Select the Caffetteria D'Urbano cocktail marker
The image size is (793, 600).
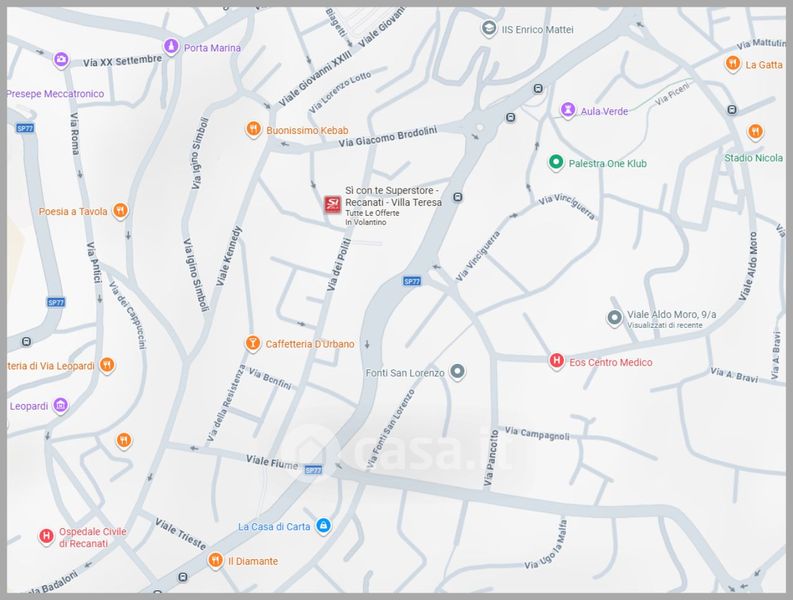(x=252, y=343)
